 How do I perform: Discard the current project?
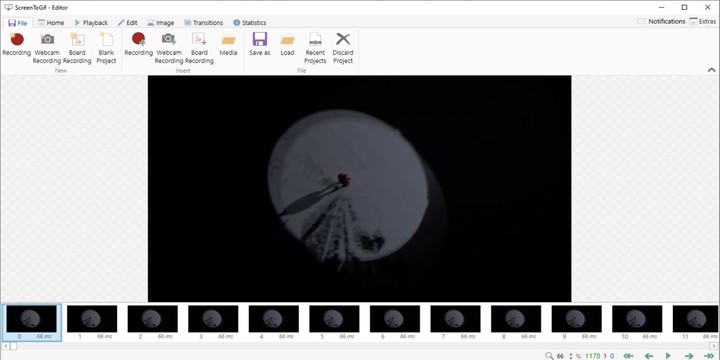click(x=343, y=48)
